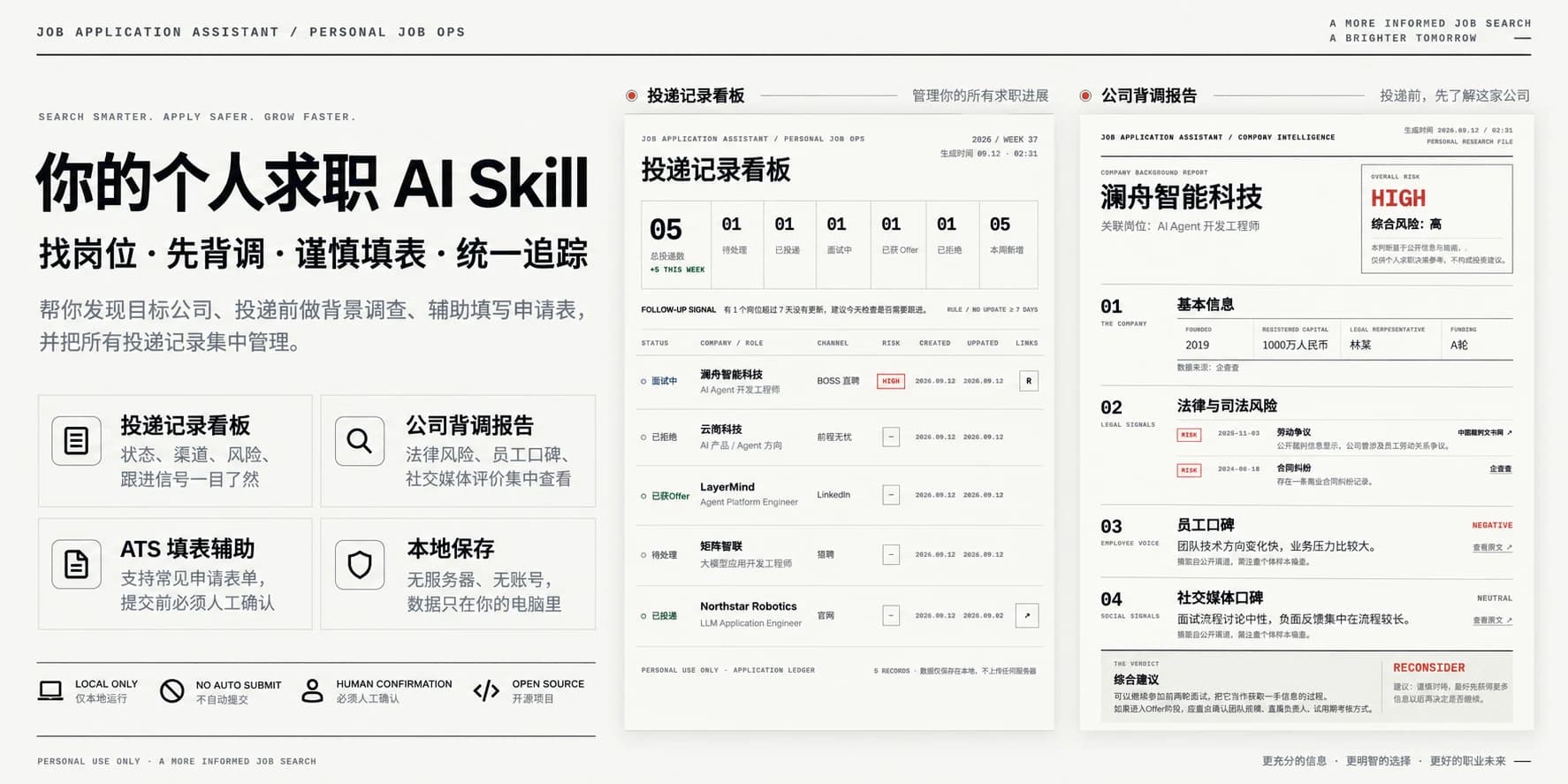Open the 企查查 link in 合同纠纷 row
The width and height of the screenshot is (1568, 784).
click(1500, 468)
